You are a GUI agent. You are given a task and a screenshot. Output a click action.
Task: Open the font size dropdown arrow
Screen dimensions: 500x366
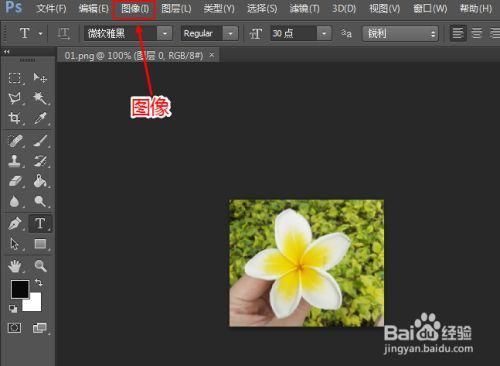click(x=324, y=34)
